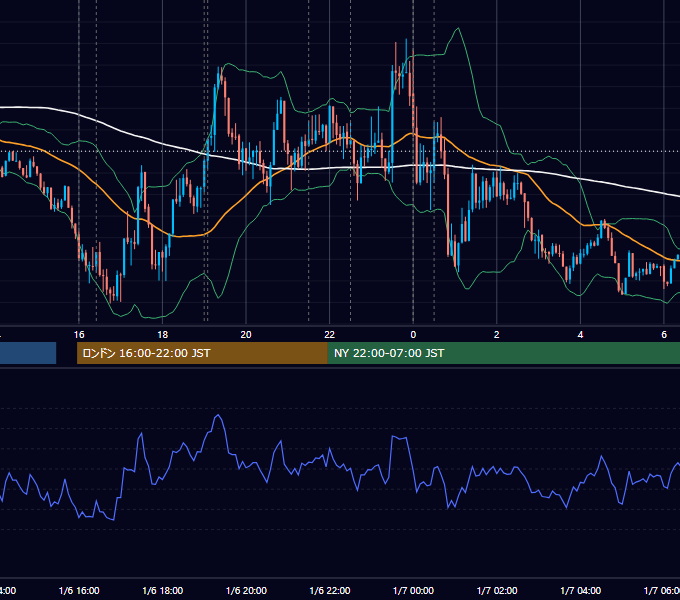Click hour label 0 on upper chart axis
This screenshot has width=680, height=600.
[x=413, y=335]
